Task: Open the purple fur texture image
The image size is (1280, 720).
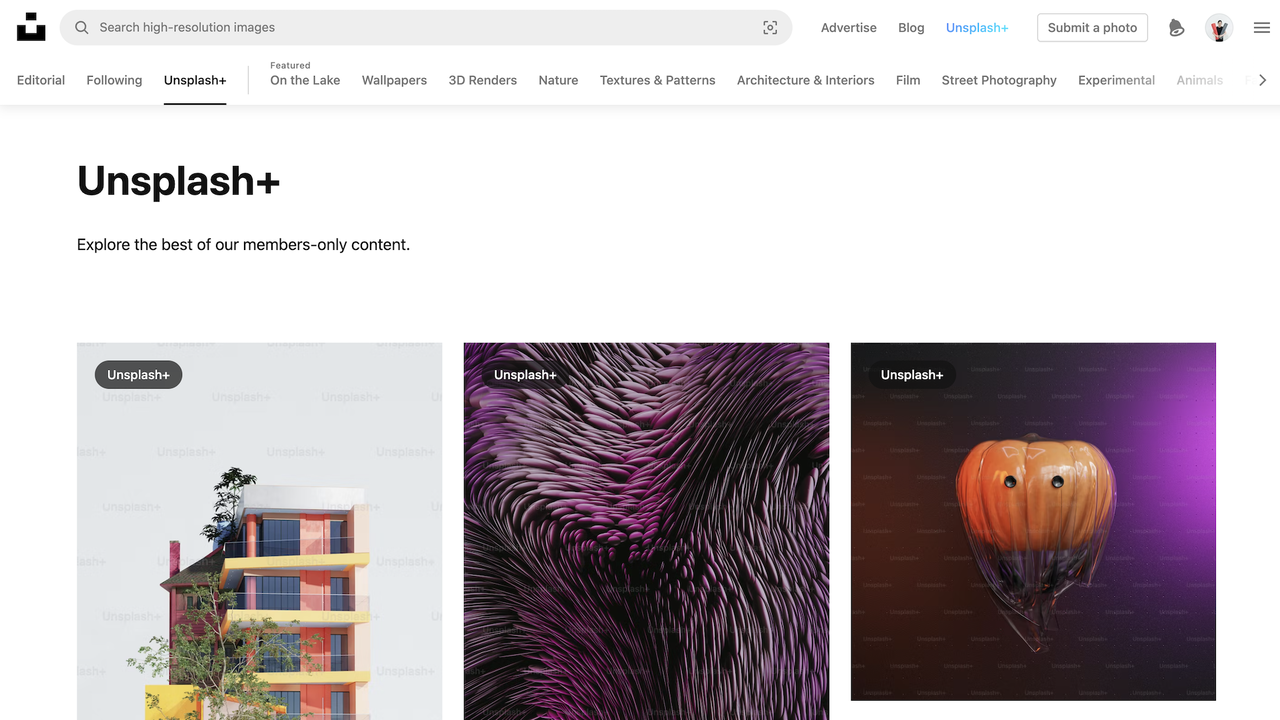Action: [x=646, y=540]
